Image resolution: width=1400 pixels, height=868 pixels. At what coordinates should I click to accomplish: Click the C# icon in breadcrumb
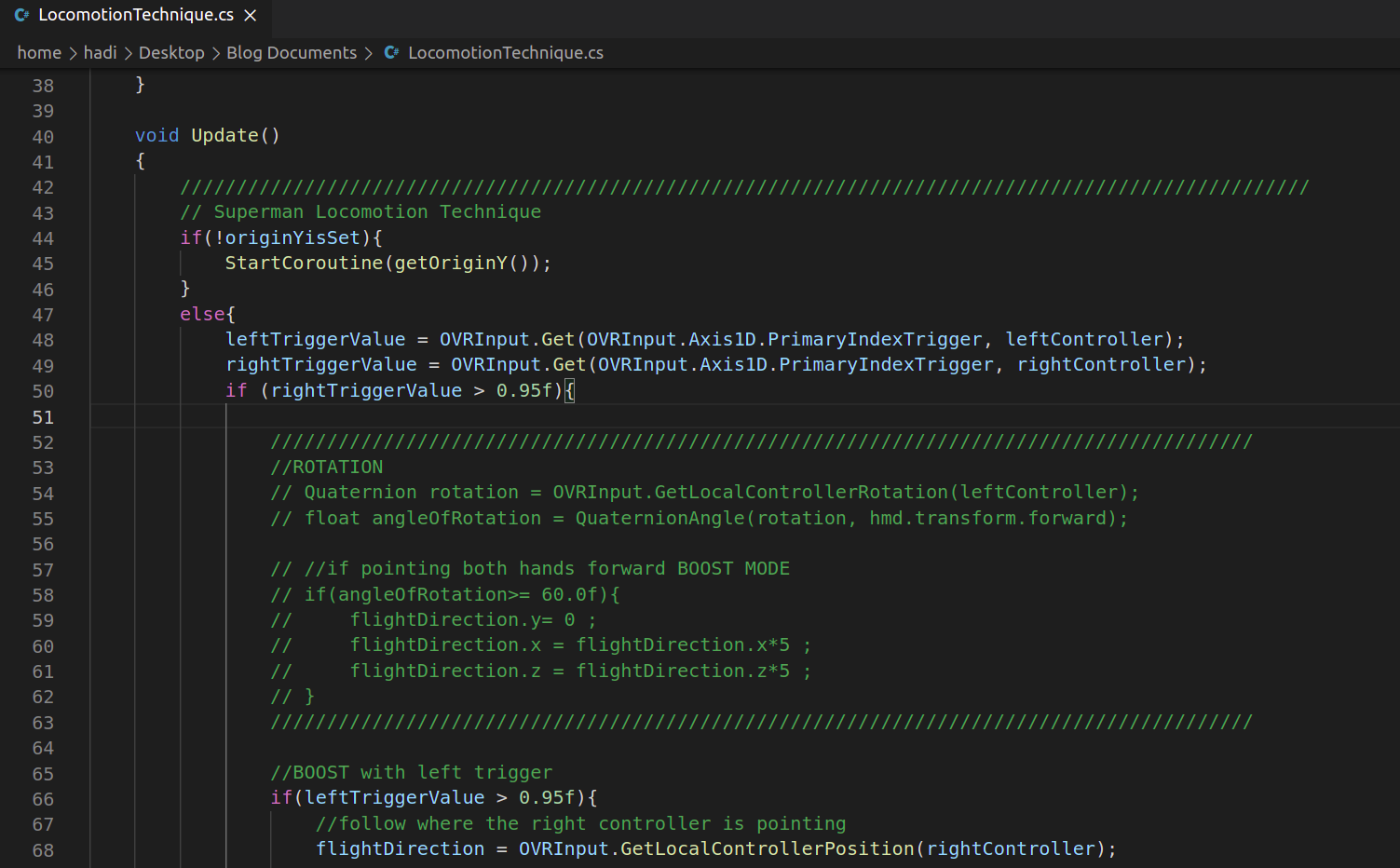tap(392, 53)
